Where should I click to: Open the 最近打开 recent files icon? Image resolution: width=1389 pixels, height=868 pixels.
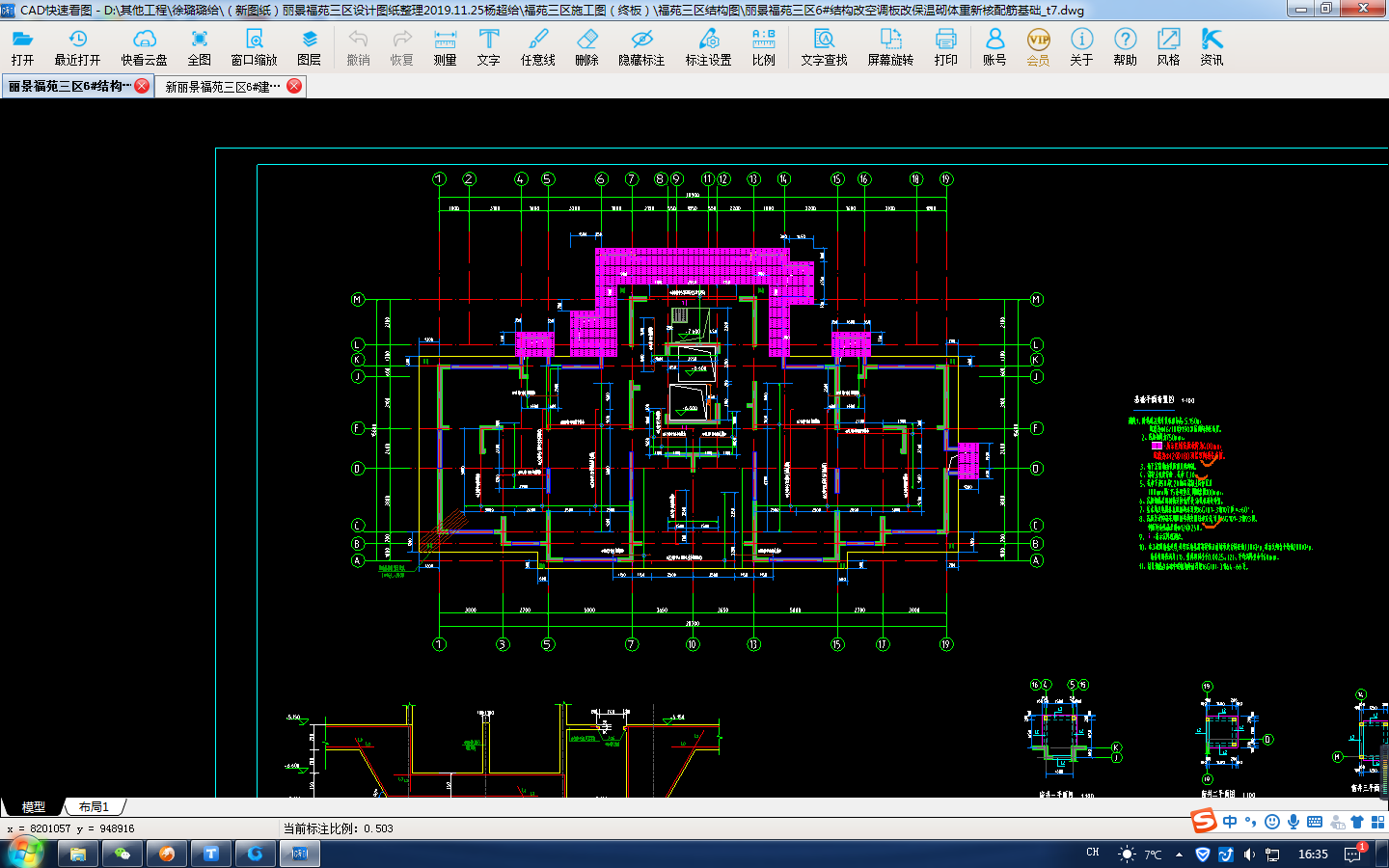[x=77, y=46]
